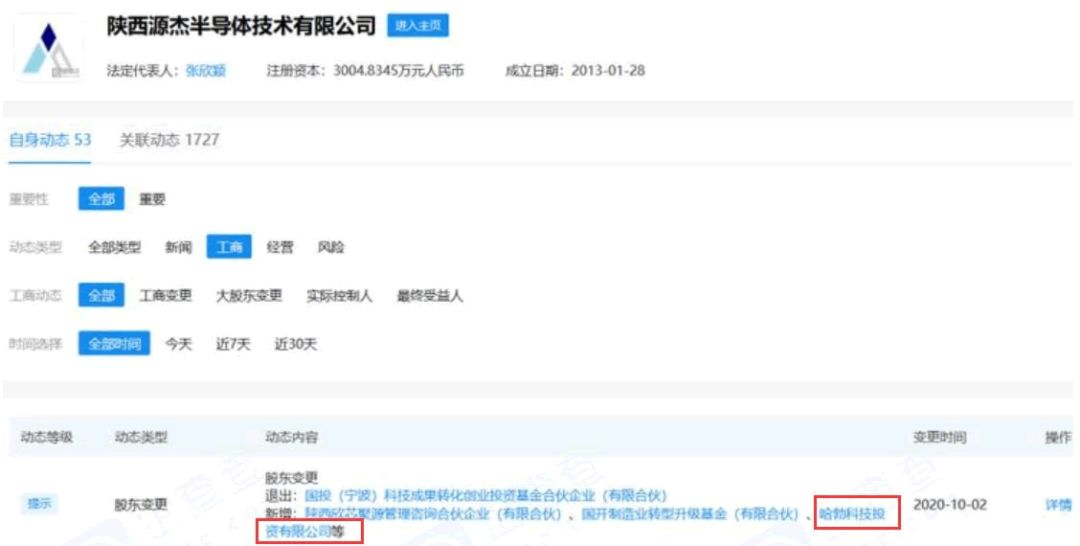Open company homepage via 进入主页 button
Image resolution: width=1080 pixels, height=546 pixels.
(417, 25)
